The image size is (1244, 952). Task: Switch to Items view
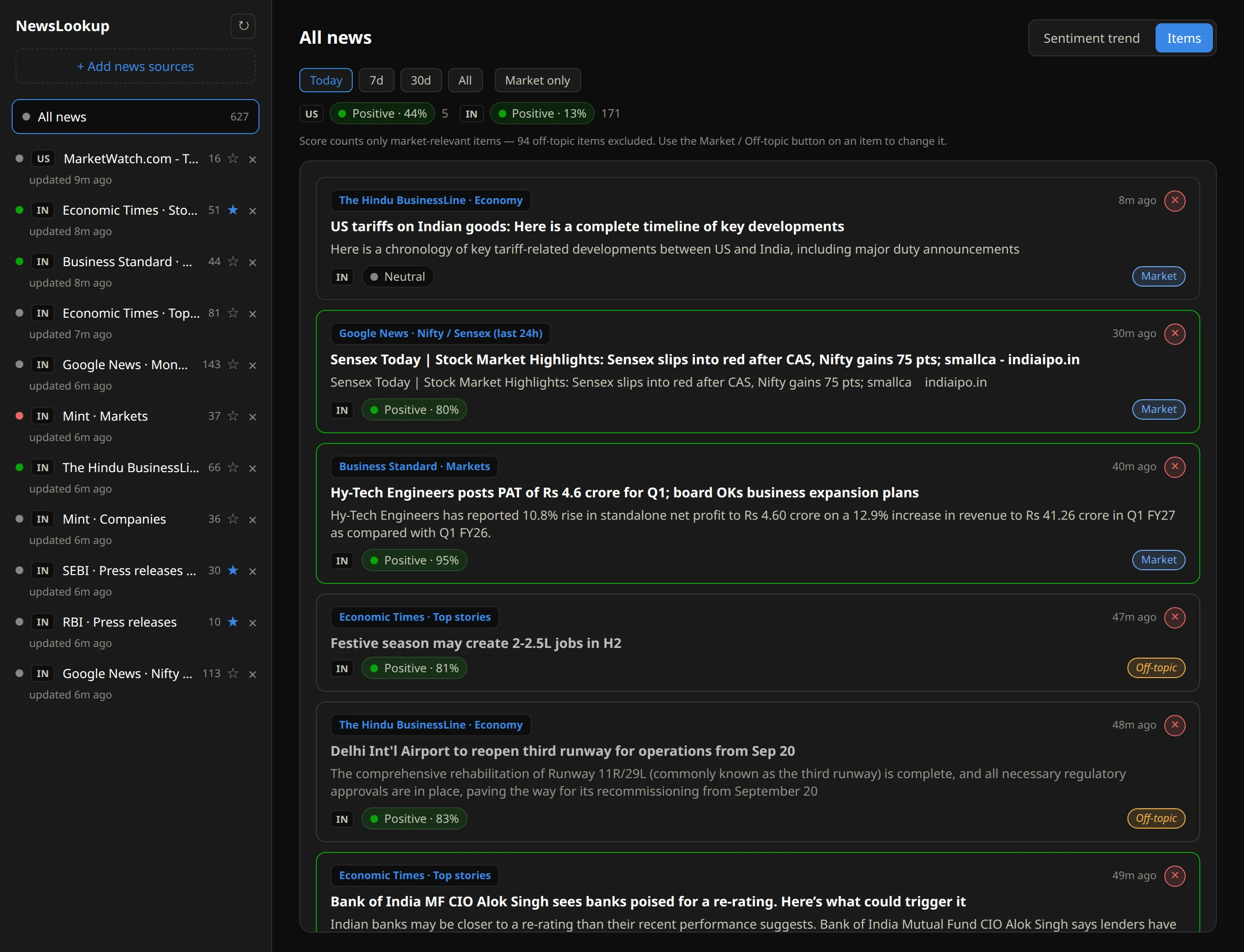pos(1184,38)
